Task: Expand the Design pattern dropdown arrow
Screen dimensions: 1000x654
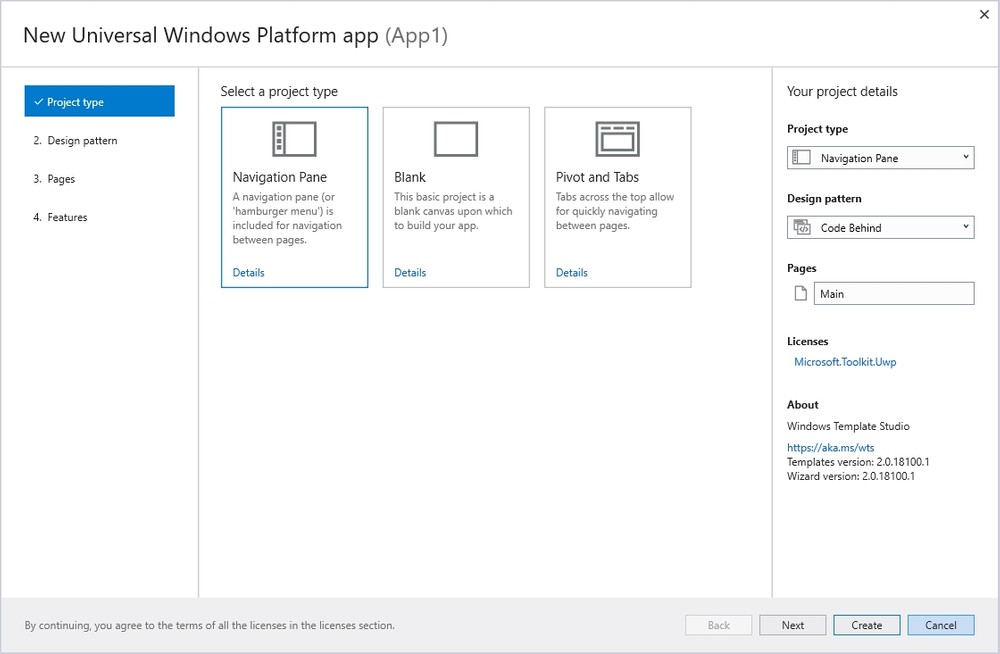Action: [966, 227]
